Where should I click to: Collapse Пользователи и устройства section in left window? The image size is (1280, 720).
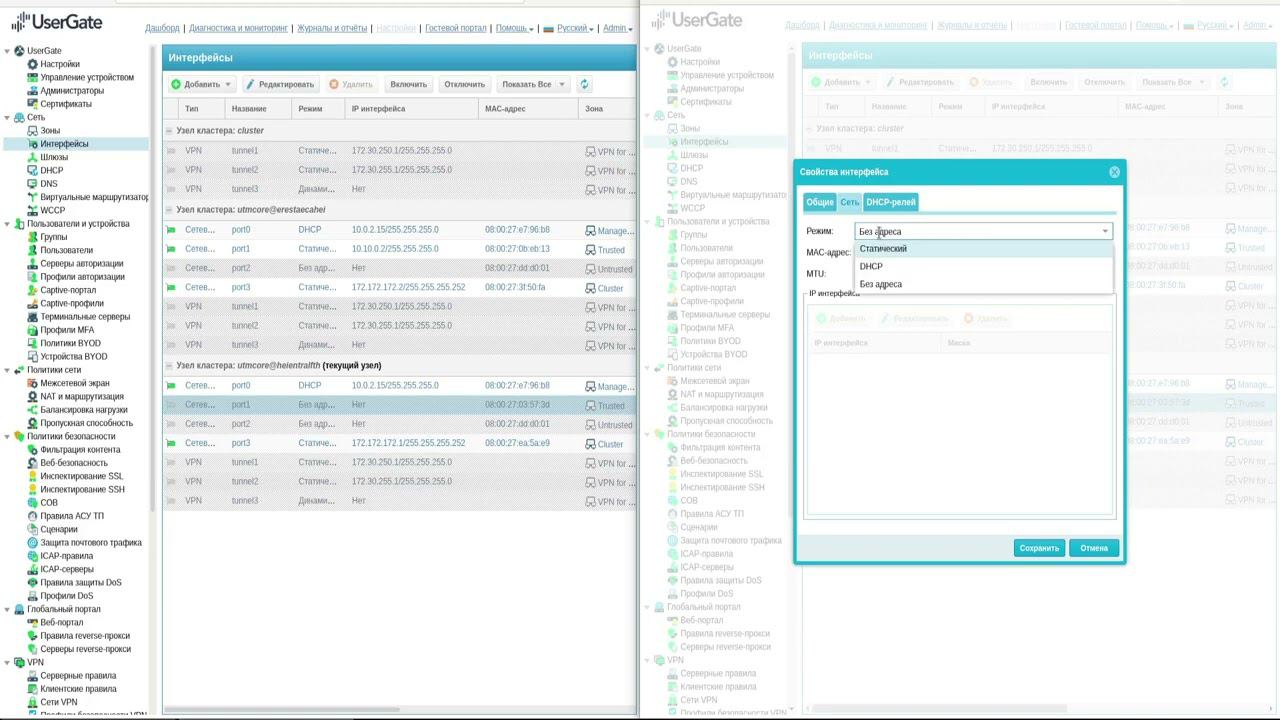point(7,224)
